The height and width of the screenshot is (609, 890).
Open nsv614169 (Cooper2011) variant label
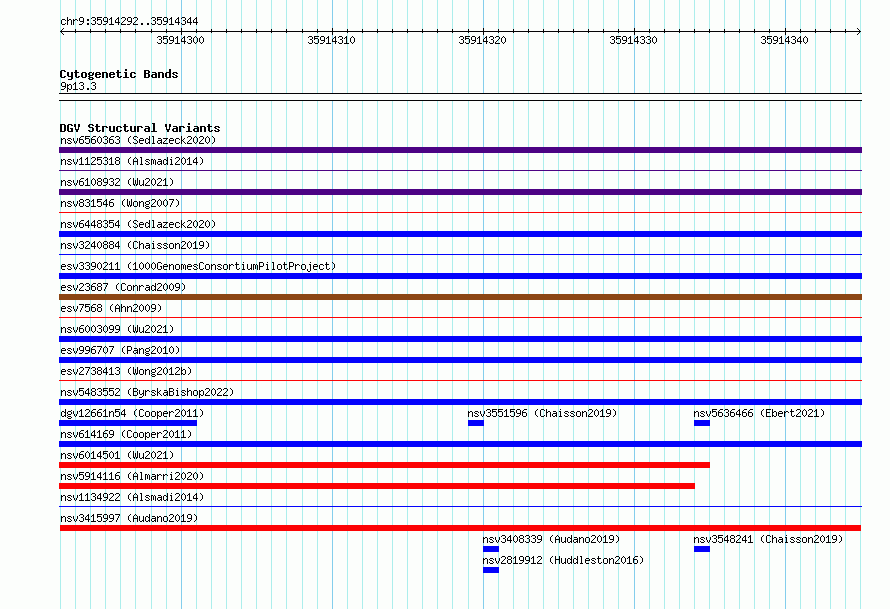pyautogui.click(x=126, y=434)
